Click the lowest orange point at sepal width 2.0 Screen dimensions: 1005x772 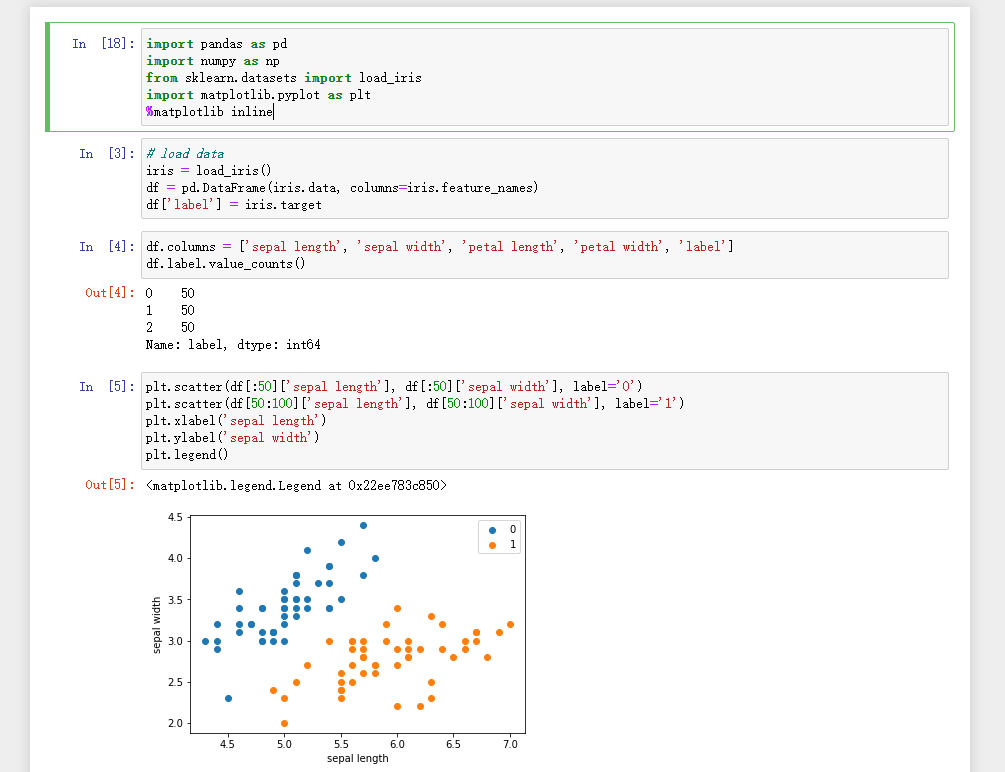pos(284,723)
